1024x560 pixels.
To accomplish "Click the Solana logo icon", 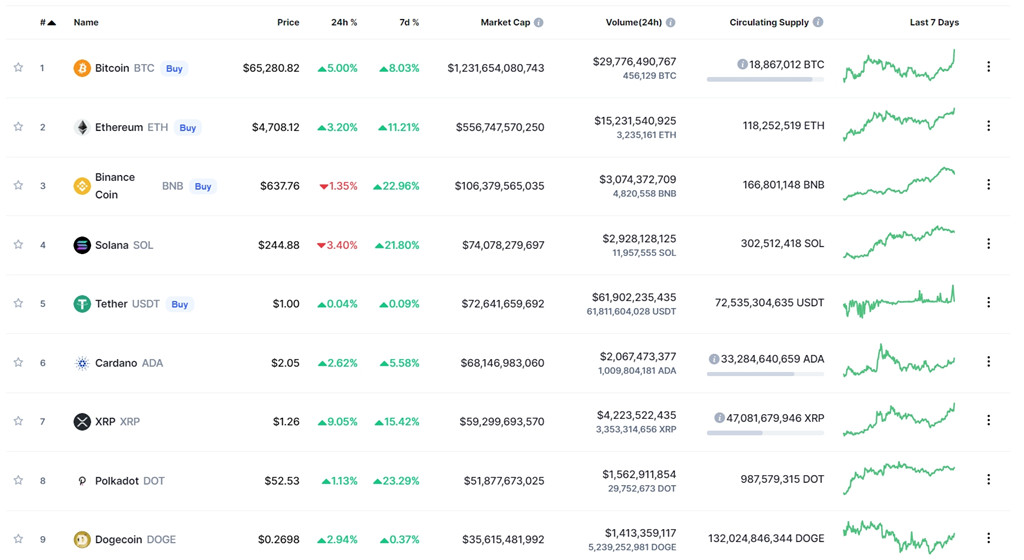I will [82, 245].
